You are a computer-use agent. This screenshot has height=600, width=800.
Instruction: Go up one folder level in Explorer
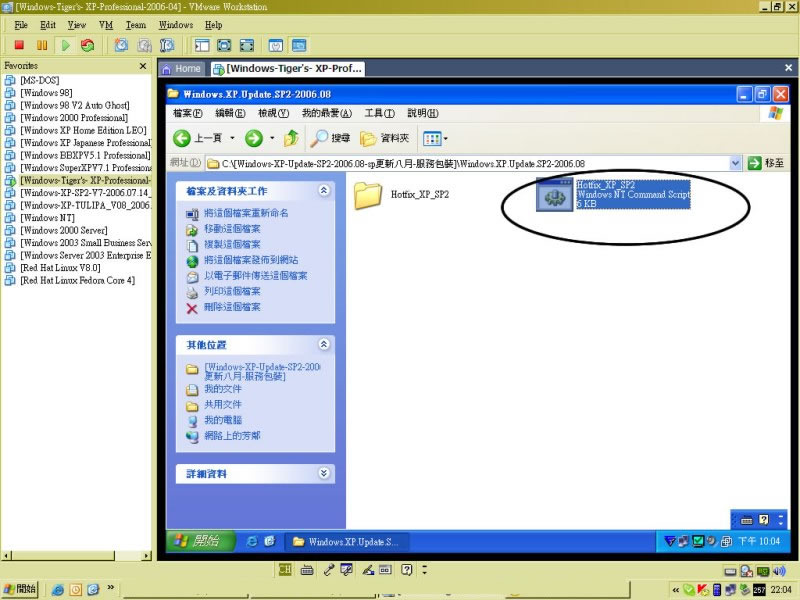(x=291, y=138)
